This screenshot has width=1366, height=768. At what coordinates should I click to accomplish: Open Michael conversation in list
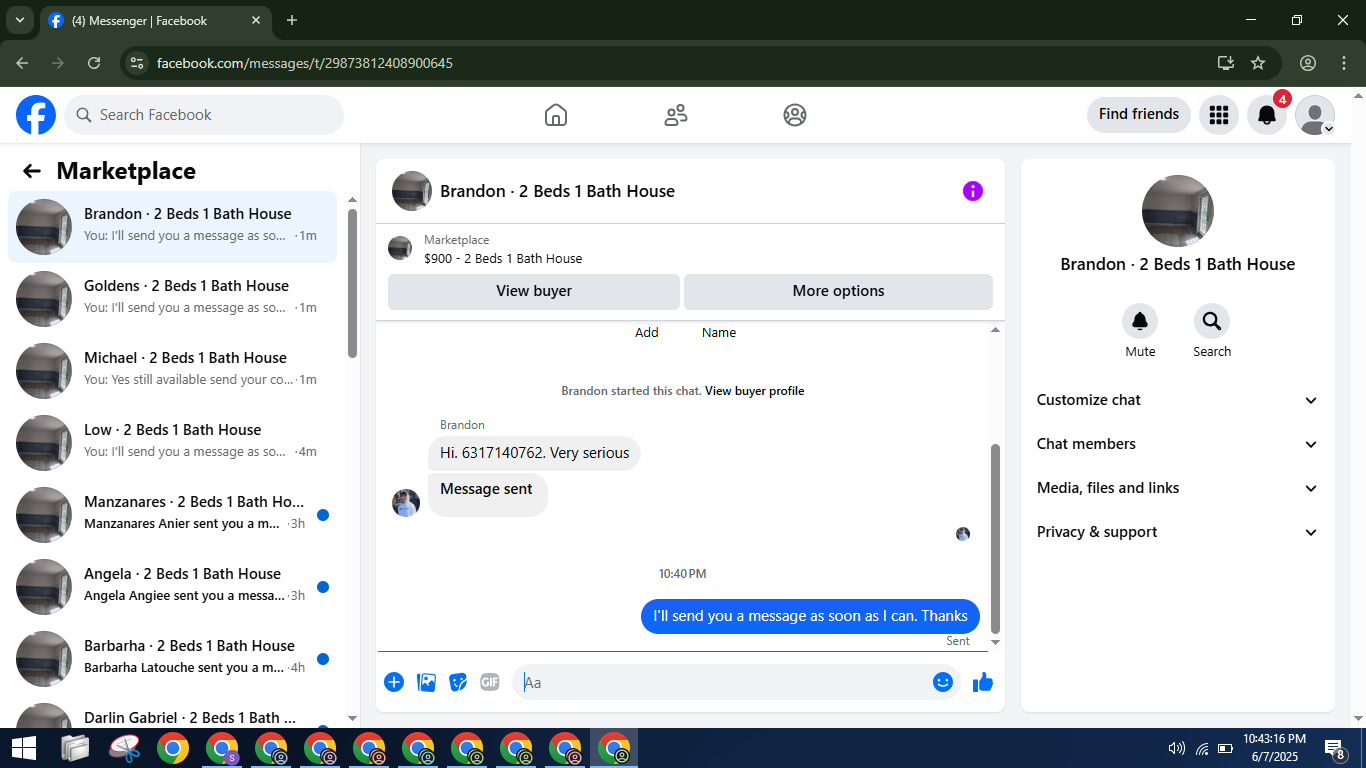coord(172,371)
